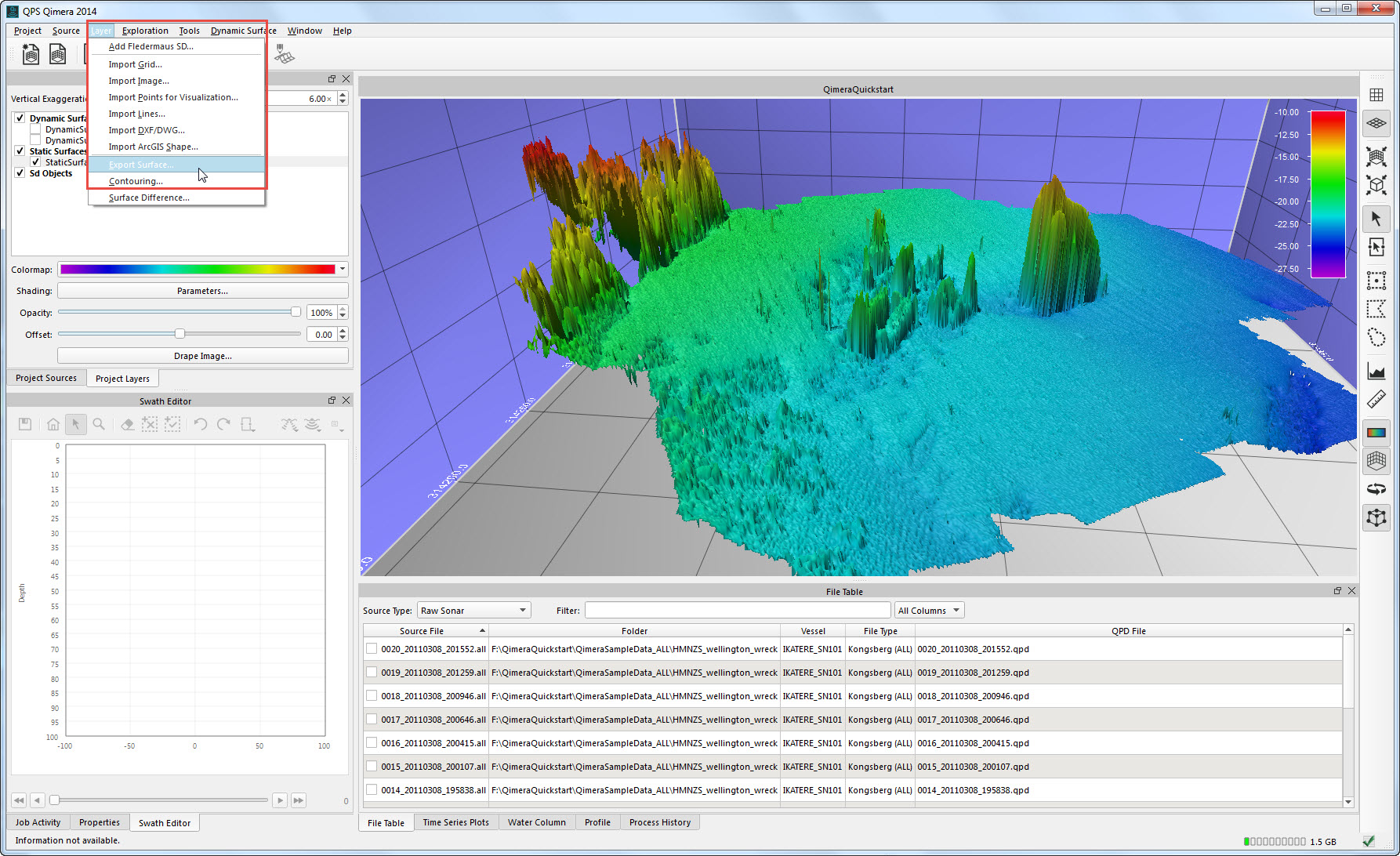Click the Swath Editor home icon
Screen dimensions: 1400x856
tap(53, 424)
